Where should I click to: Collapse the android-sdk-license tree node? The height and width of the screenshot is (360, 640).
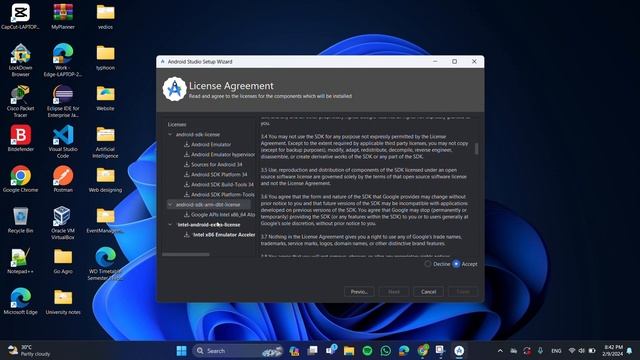pyautogui.click(x=170, y=134)
